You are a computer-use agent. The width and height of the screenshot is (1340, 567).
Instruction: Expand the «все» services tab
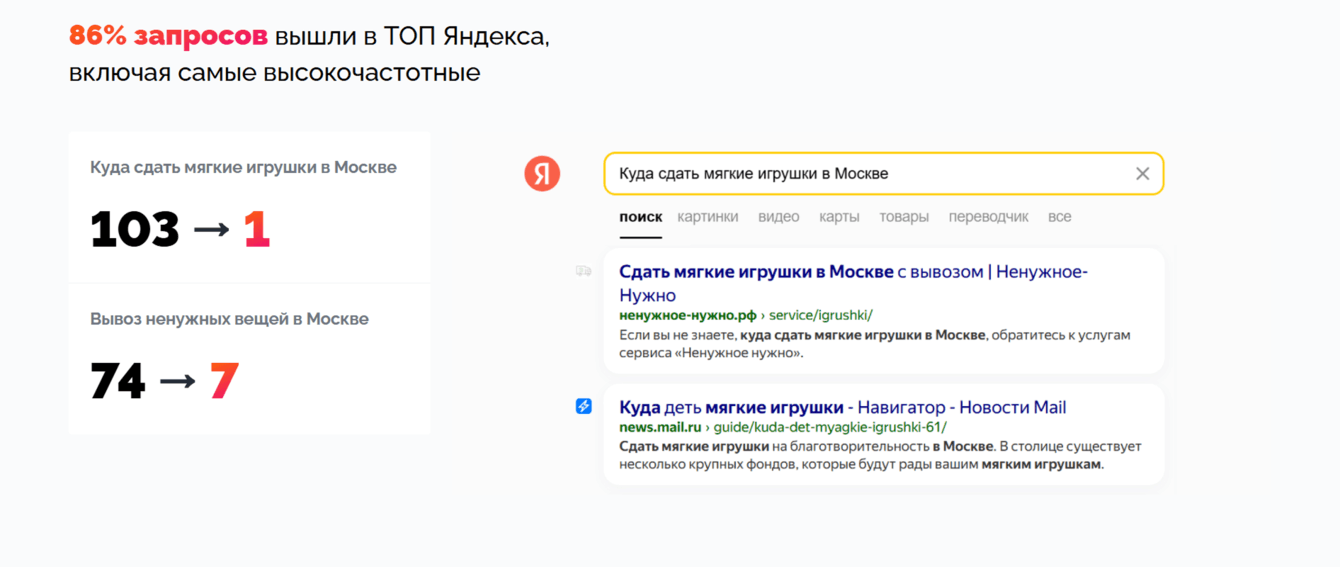click(1059, 217)
